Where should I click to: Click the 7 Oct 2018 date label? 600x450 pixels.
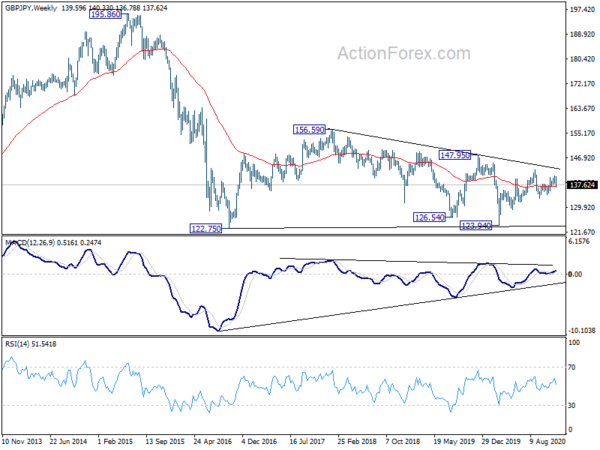(x=403, y=441)
